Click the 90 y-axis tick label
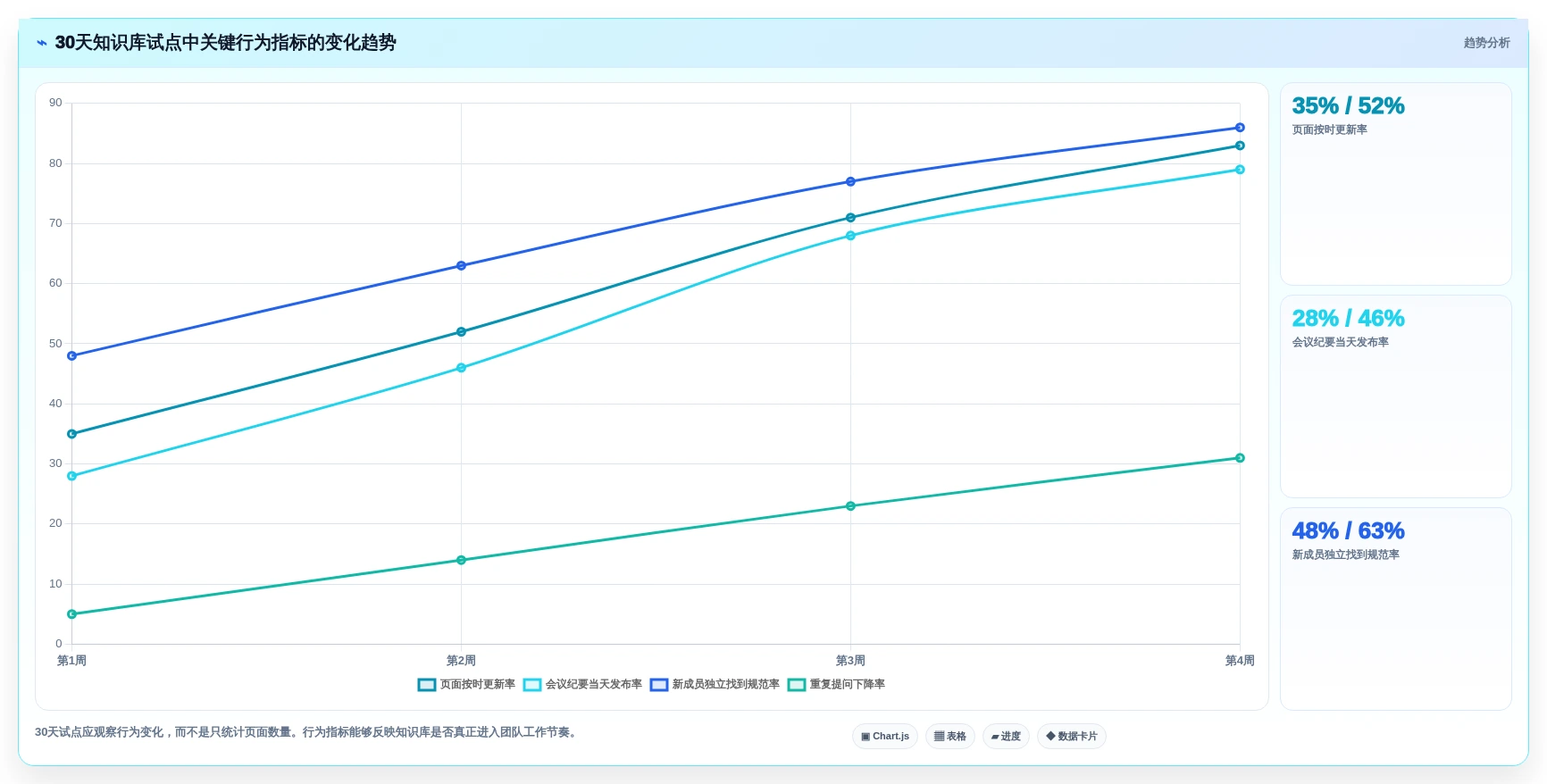 56,103
